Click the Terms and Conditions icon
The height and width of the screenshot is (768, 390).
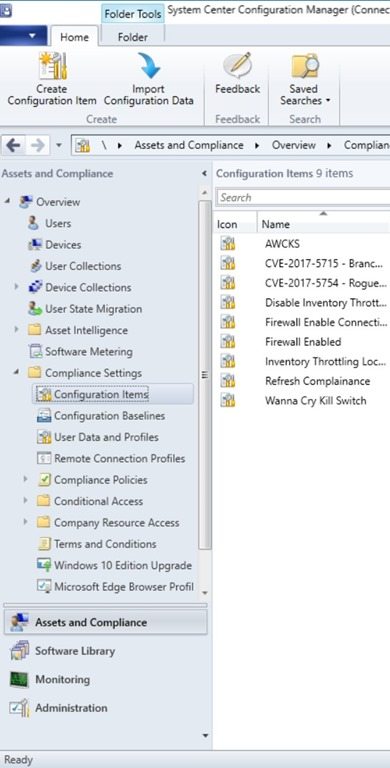coord(44,544)
